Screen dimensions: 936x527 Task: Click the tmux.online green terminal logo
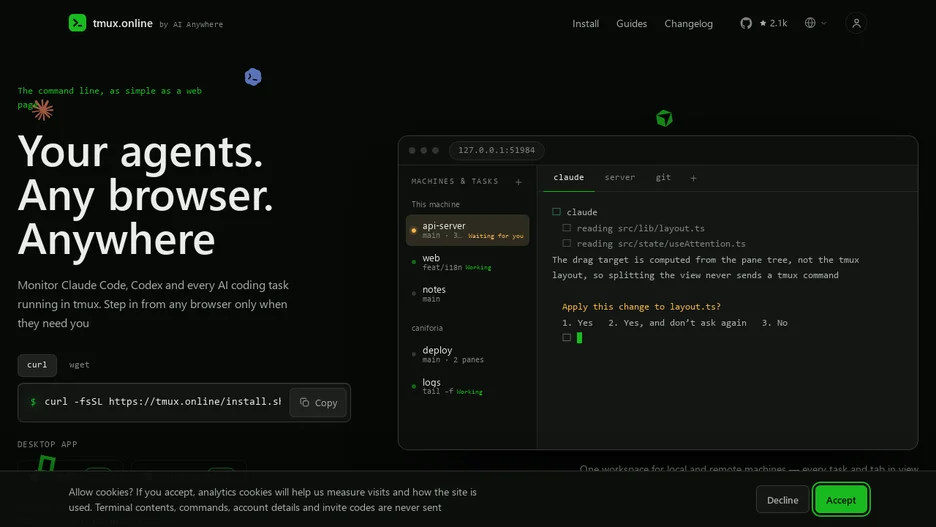77,23
